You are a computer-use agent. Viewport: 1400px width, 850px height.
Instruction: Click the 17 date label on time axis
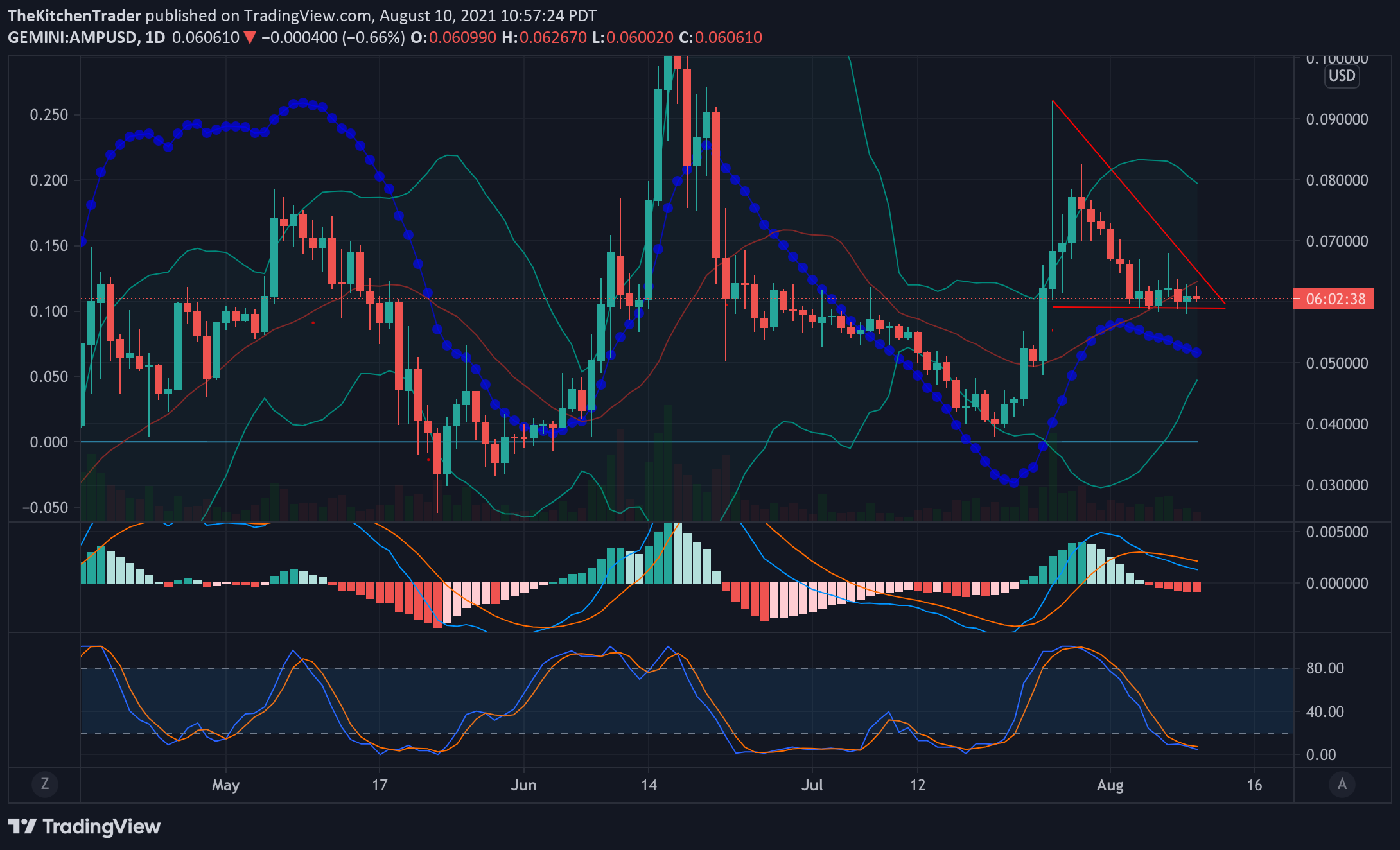(x=380, y=785)
